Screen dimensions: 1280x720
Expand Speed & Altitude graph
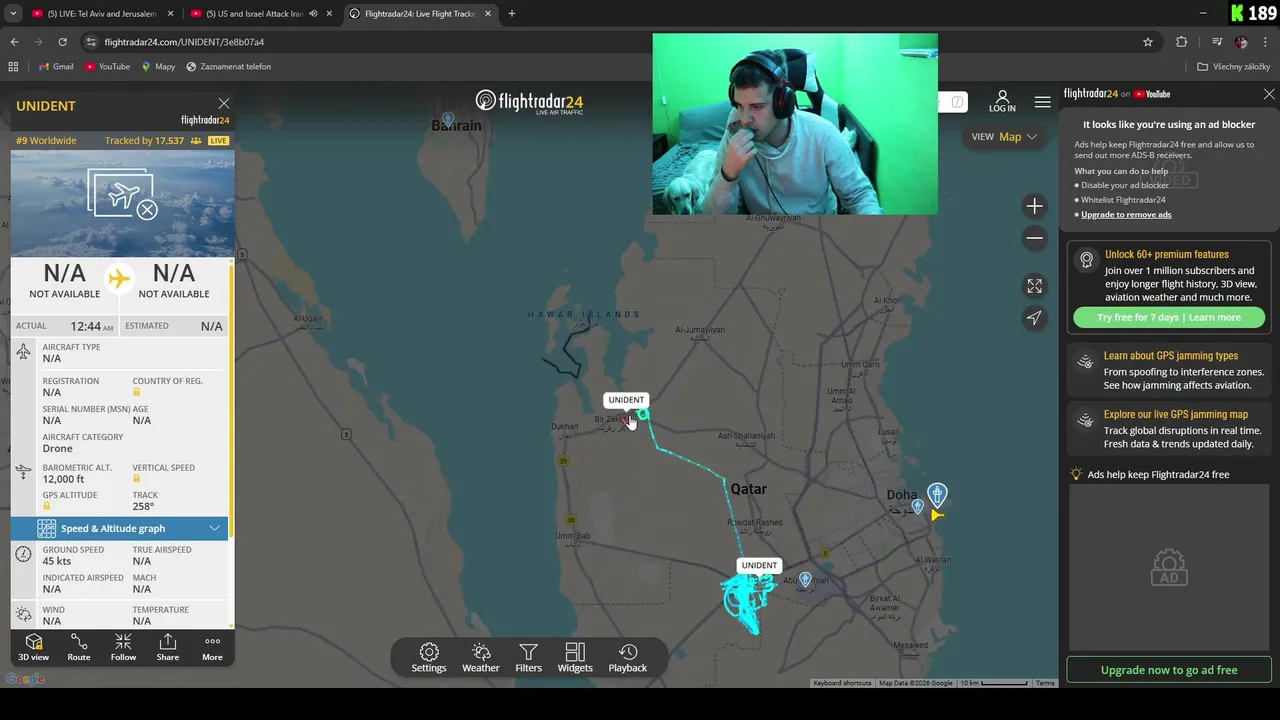pyautogui.click(x=119, y=528)
